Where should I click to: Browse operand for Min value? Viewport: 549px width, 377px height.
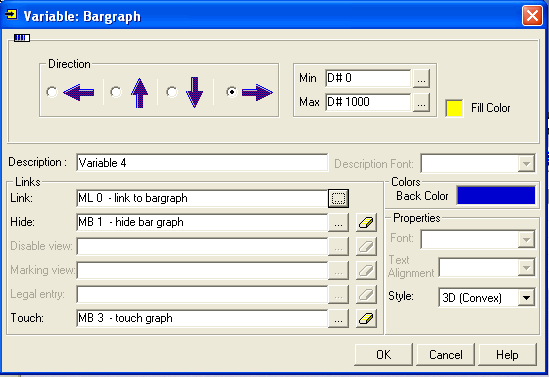pyautogui.click(x=421, y=78)
